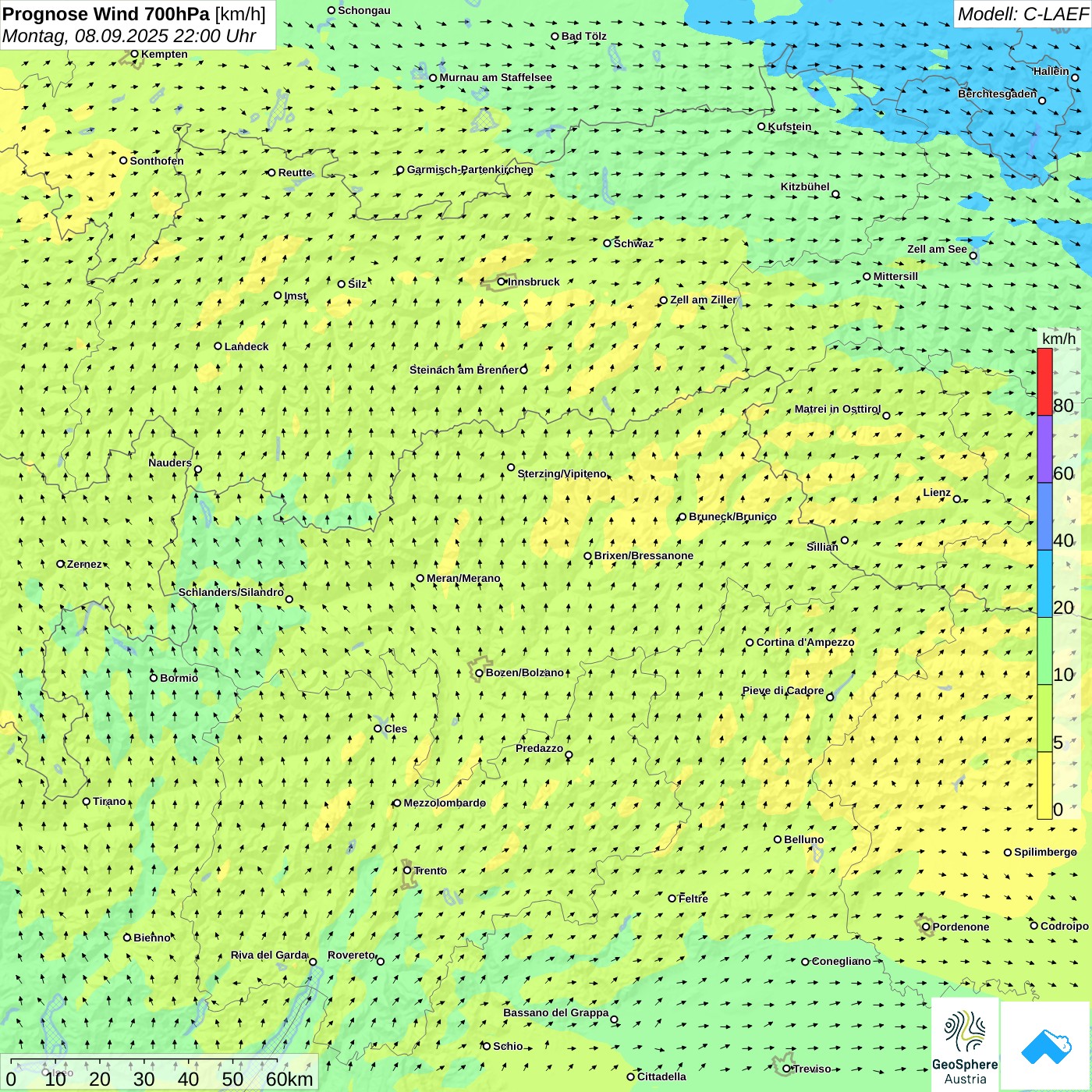The image size is (1092, 1092).
Task: Click the Trento city marker
Action: click(x=407, y=870)
